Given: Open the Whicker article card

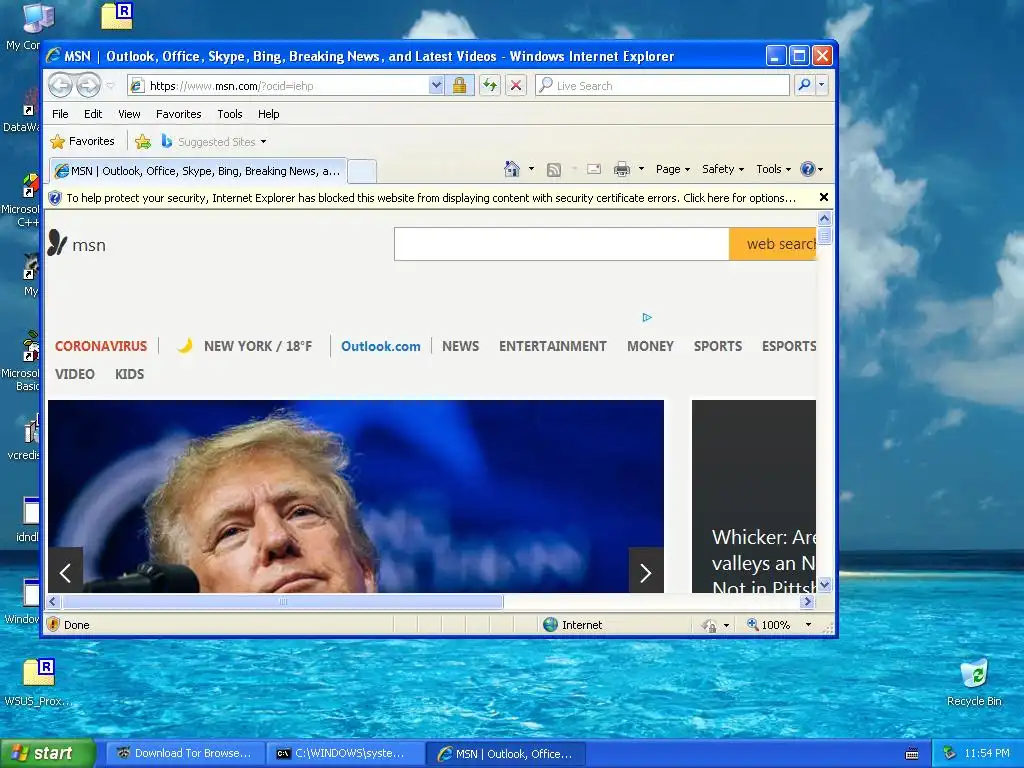Looking at the screenshot, I should click(754, 496).
